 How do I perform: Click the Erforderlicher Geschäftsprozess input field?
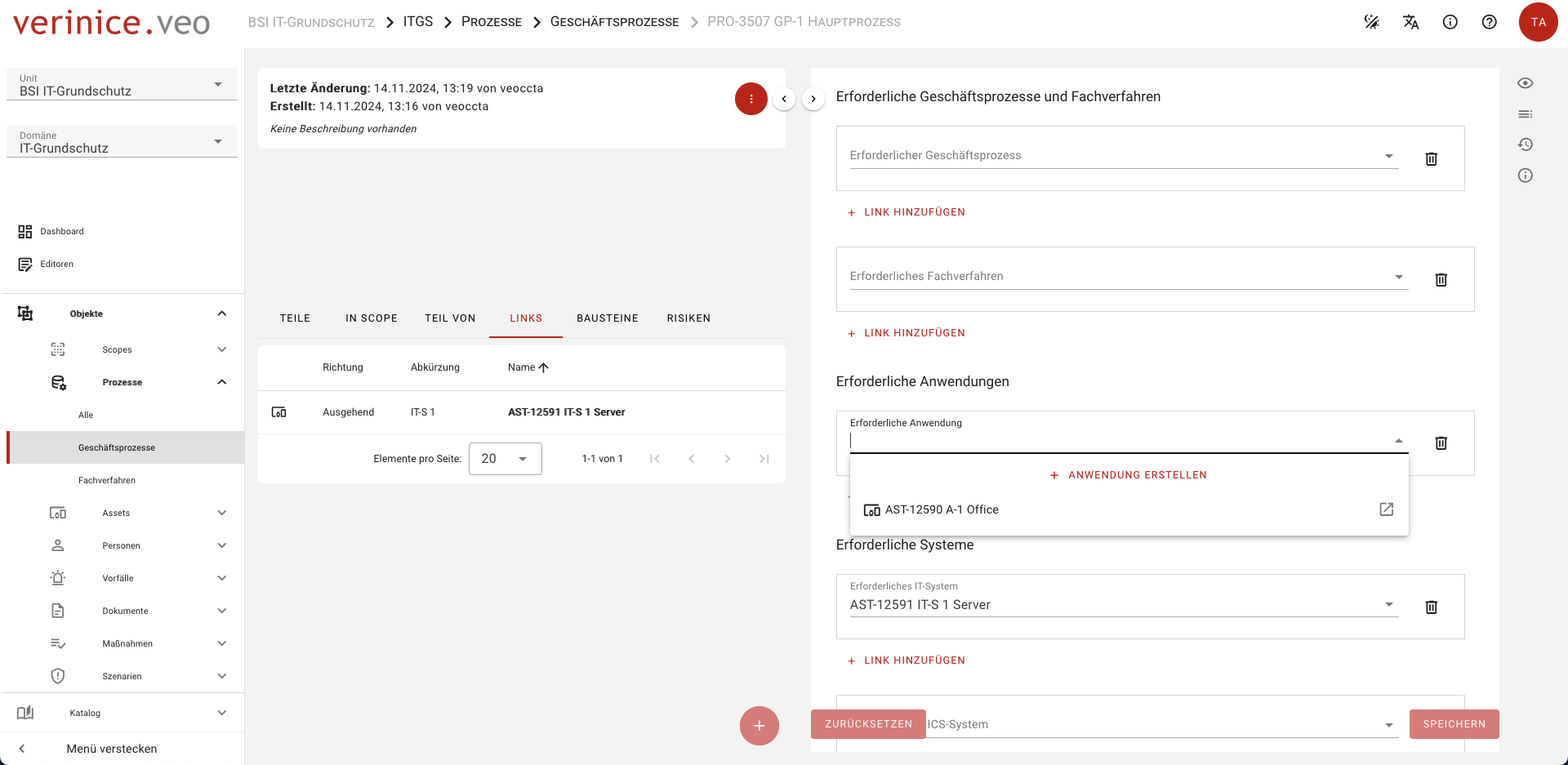(x=1115, y=156)
